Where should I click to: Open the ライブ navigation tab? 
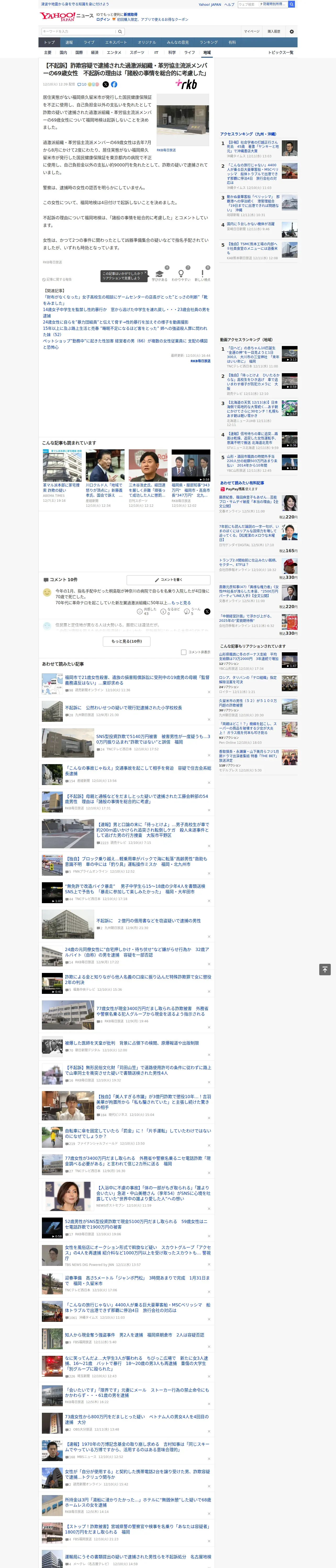coord(89,43)
